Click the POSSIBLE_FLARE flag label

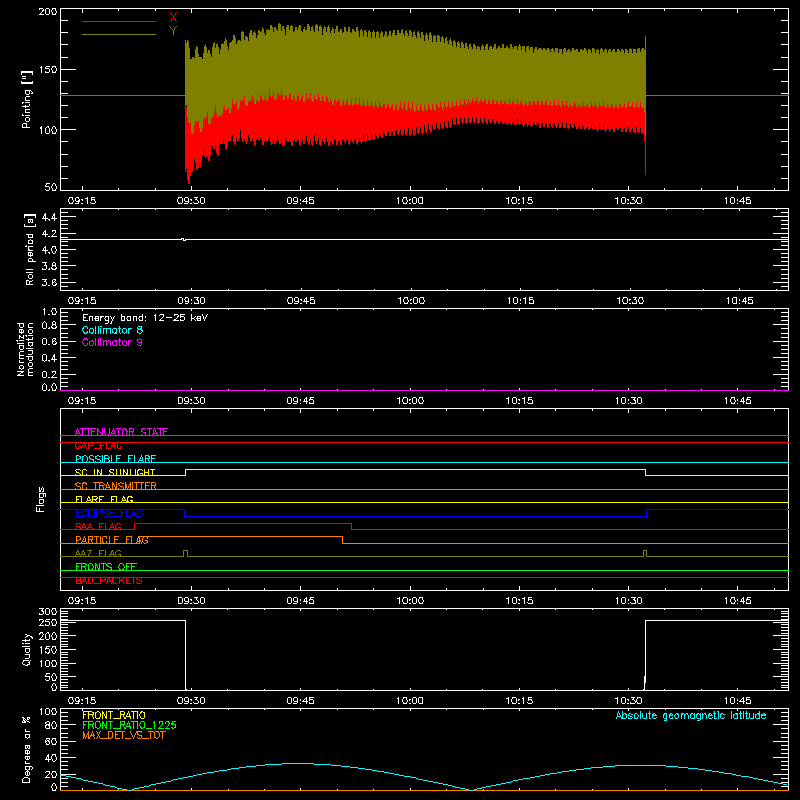115,459
